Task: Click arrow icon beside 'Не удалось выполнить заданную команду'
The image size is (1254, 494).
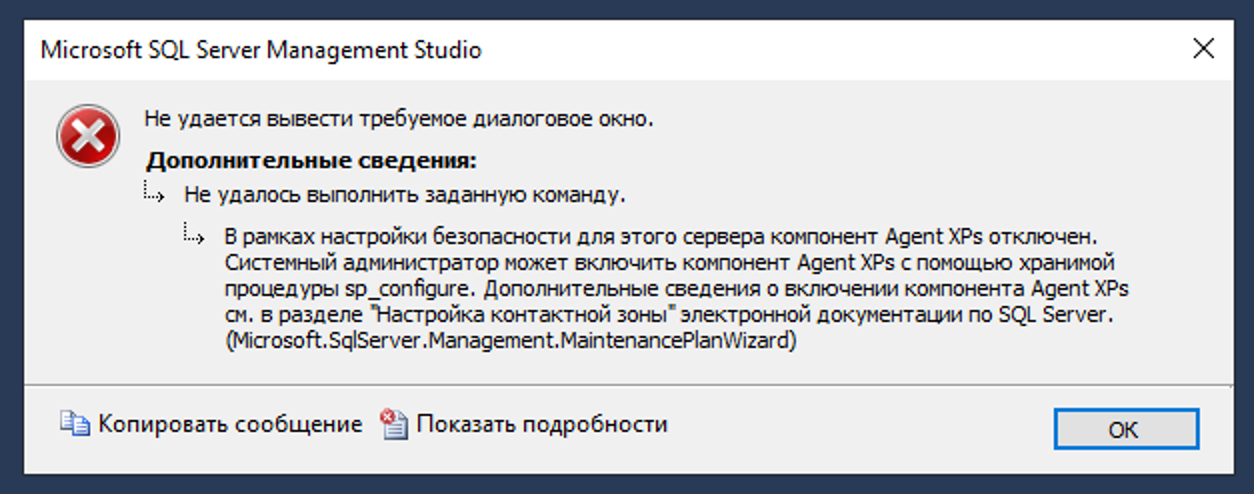Action: [154, 193]
